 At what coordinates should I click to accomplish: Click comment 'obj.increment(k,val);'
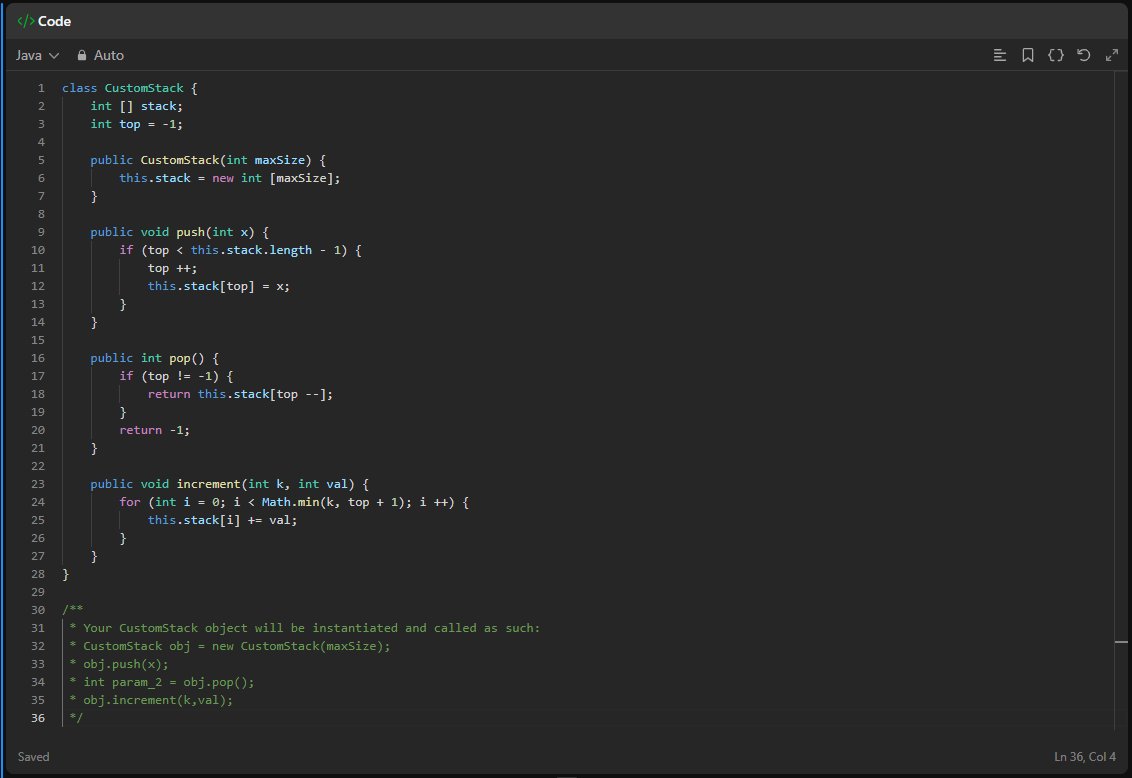[x=158, y=700]
